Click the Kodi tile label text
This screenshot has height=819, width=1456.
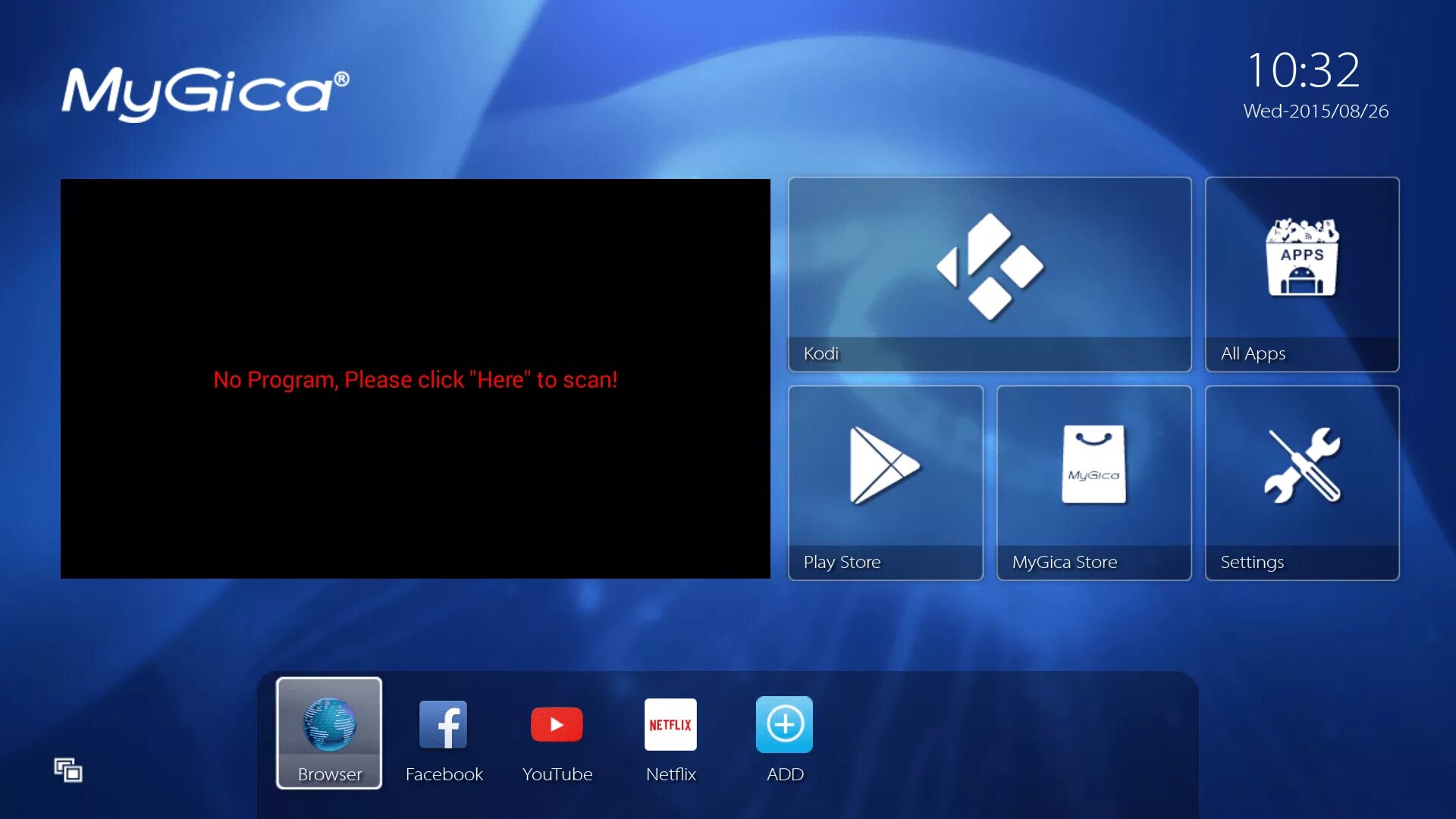(x=821, y=353)
